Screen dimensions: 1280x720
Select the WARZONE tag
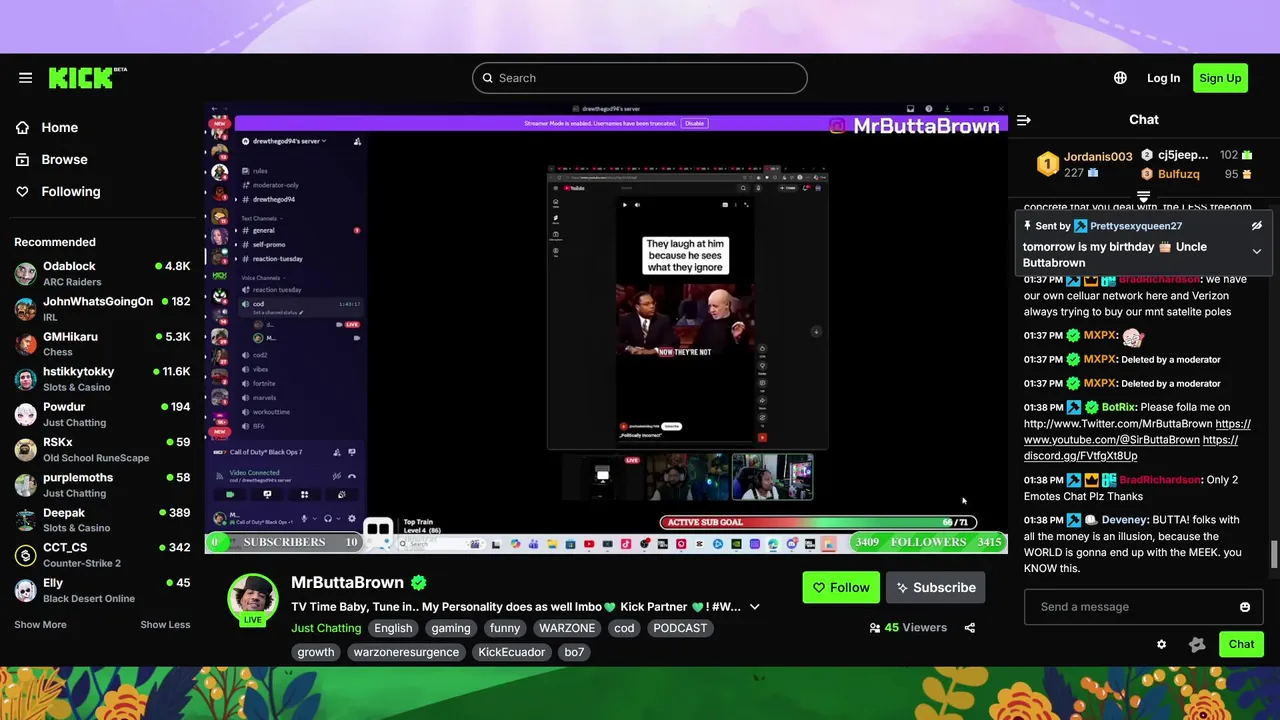(x=567, y=628)
